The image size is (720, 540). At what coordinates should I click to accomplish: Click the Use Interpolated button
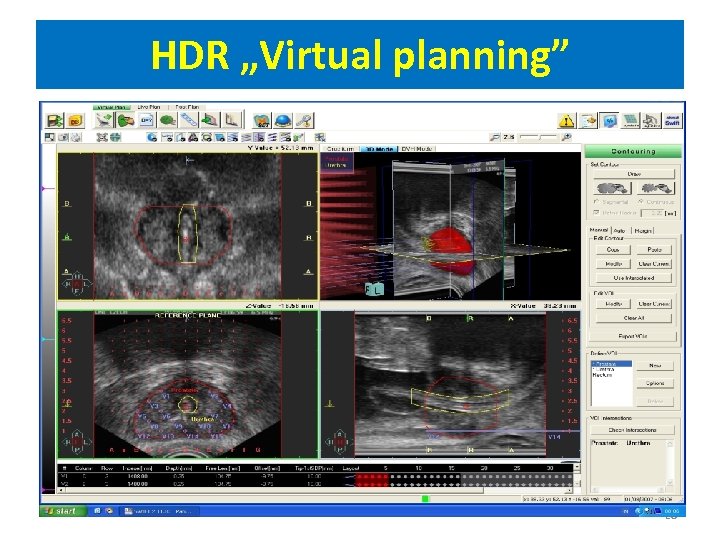[634, 278]
